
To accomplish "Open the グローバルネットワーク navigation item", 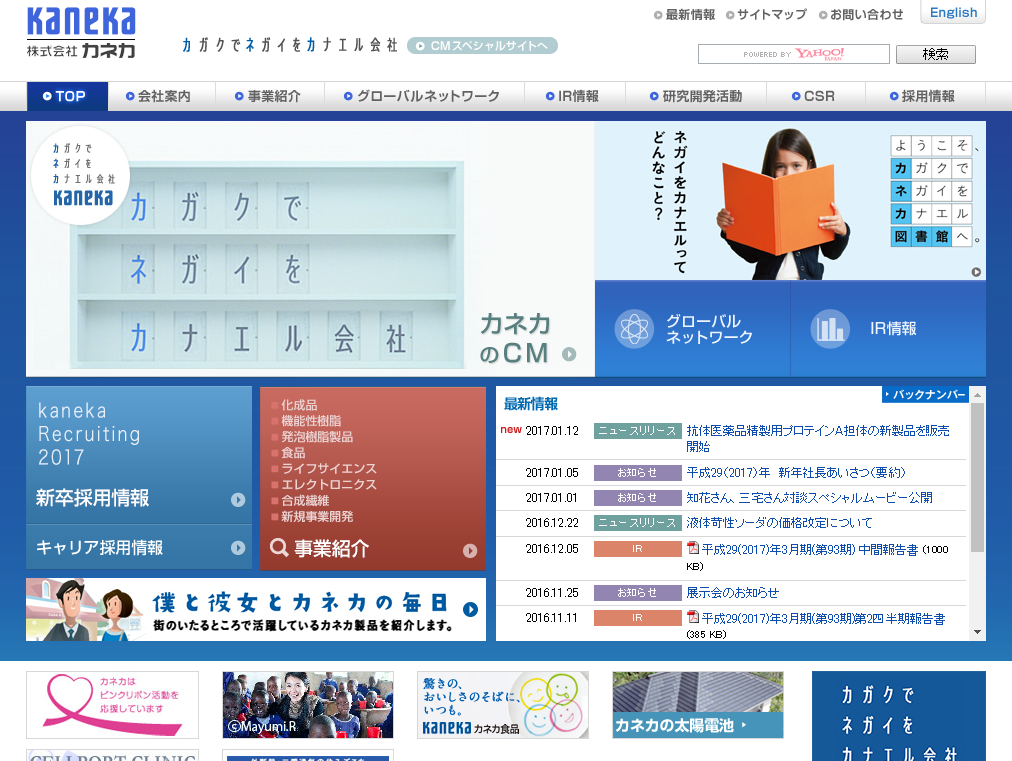I will point(422,96).
